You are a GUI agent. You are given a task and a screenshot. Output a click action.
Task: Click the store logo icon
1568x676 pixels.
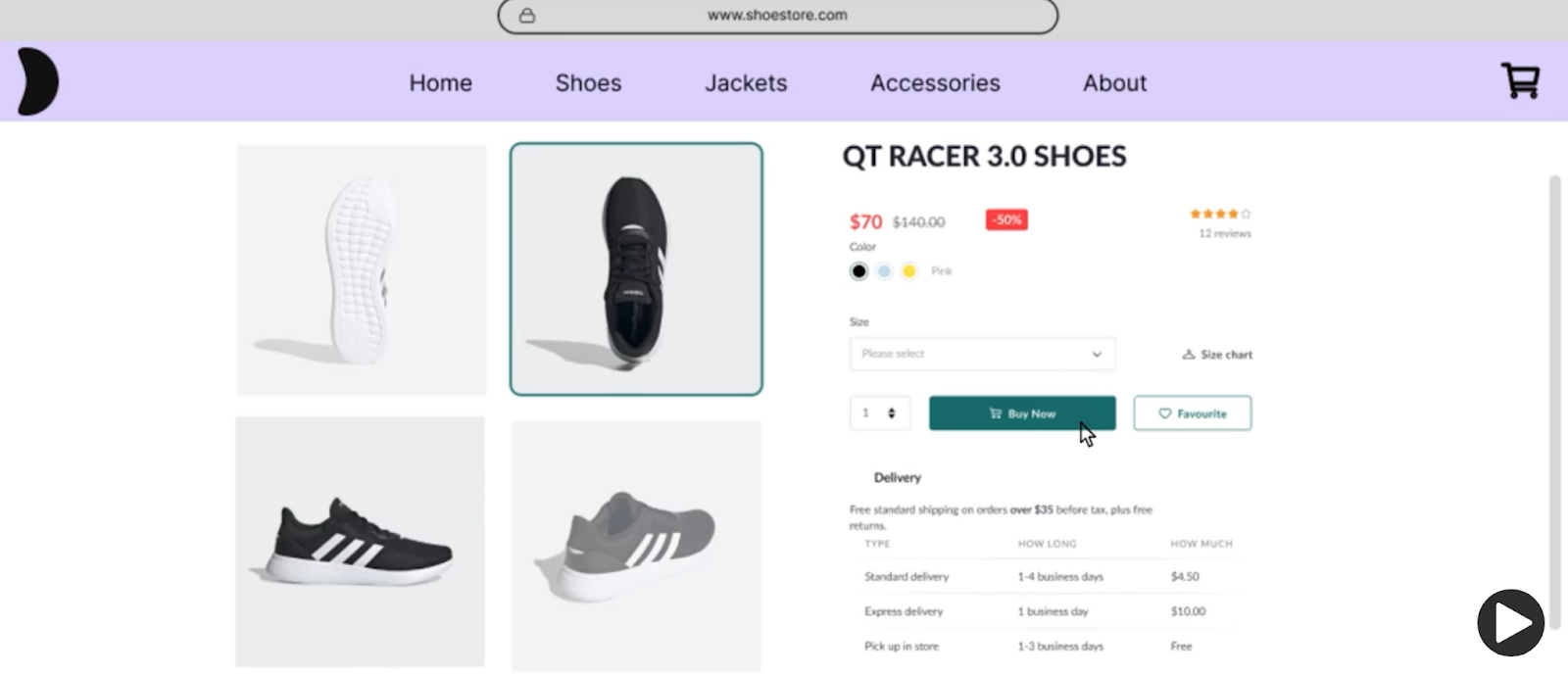click(35, 82)
